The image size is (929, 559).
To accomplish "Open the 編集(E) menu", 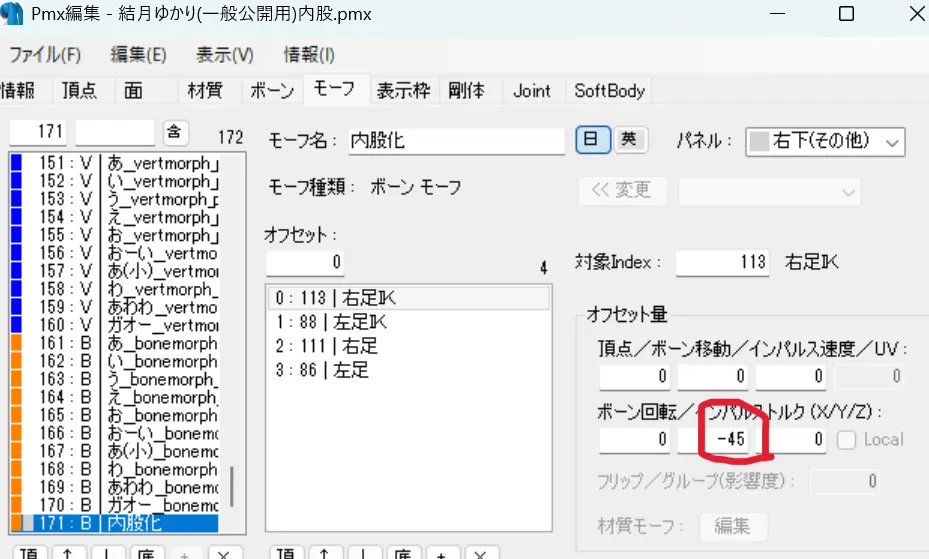I will tap(139, 55).
